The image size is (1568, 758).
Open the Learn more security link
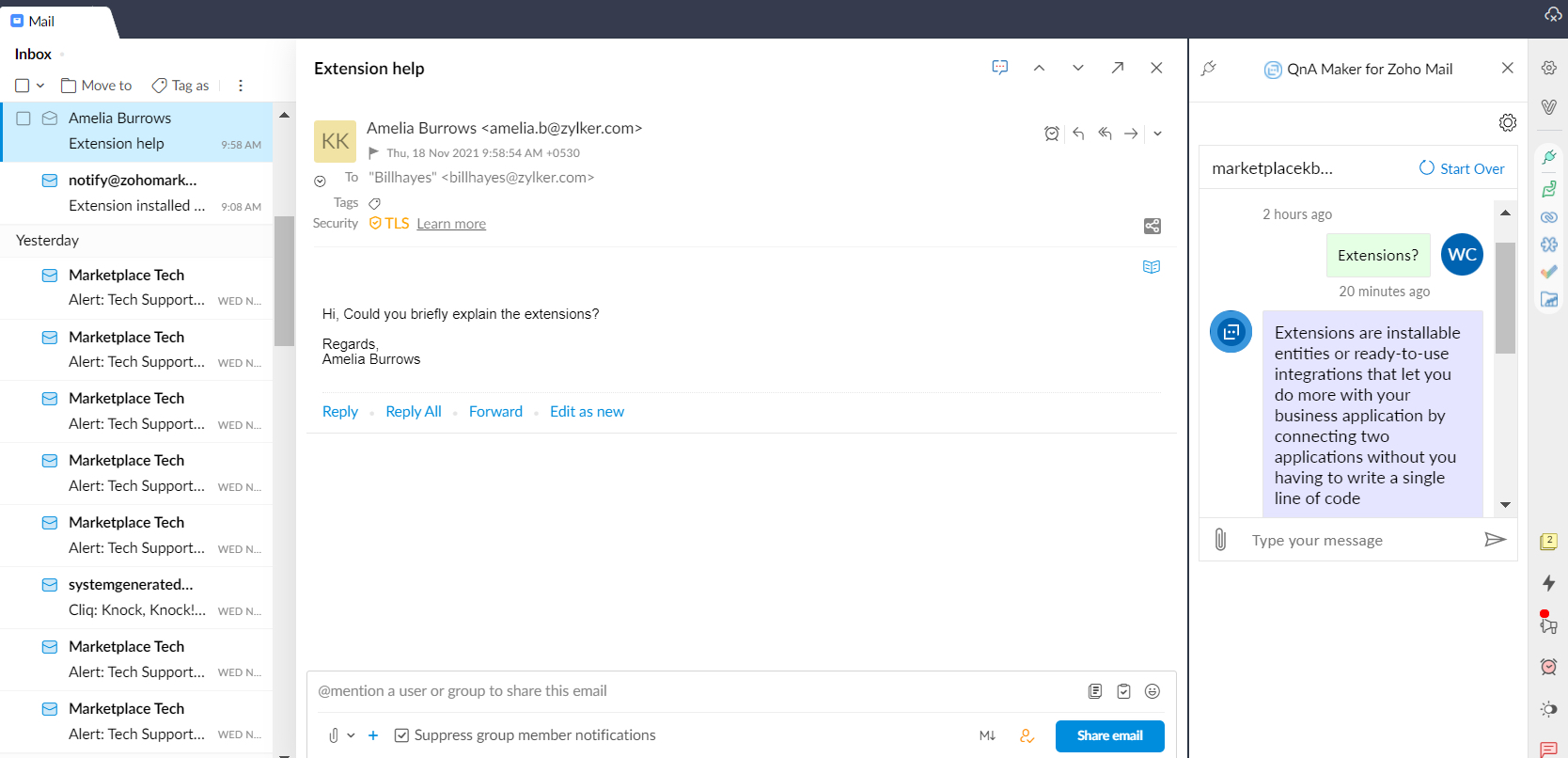click(451, 224)
